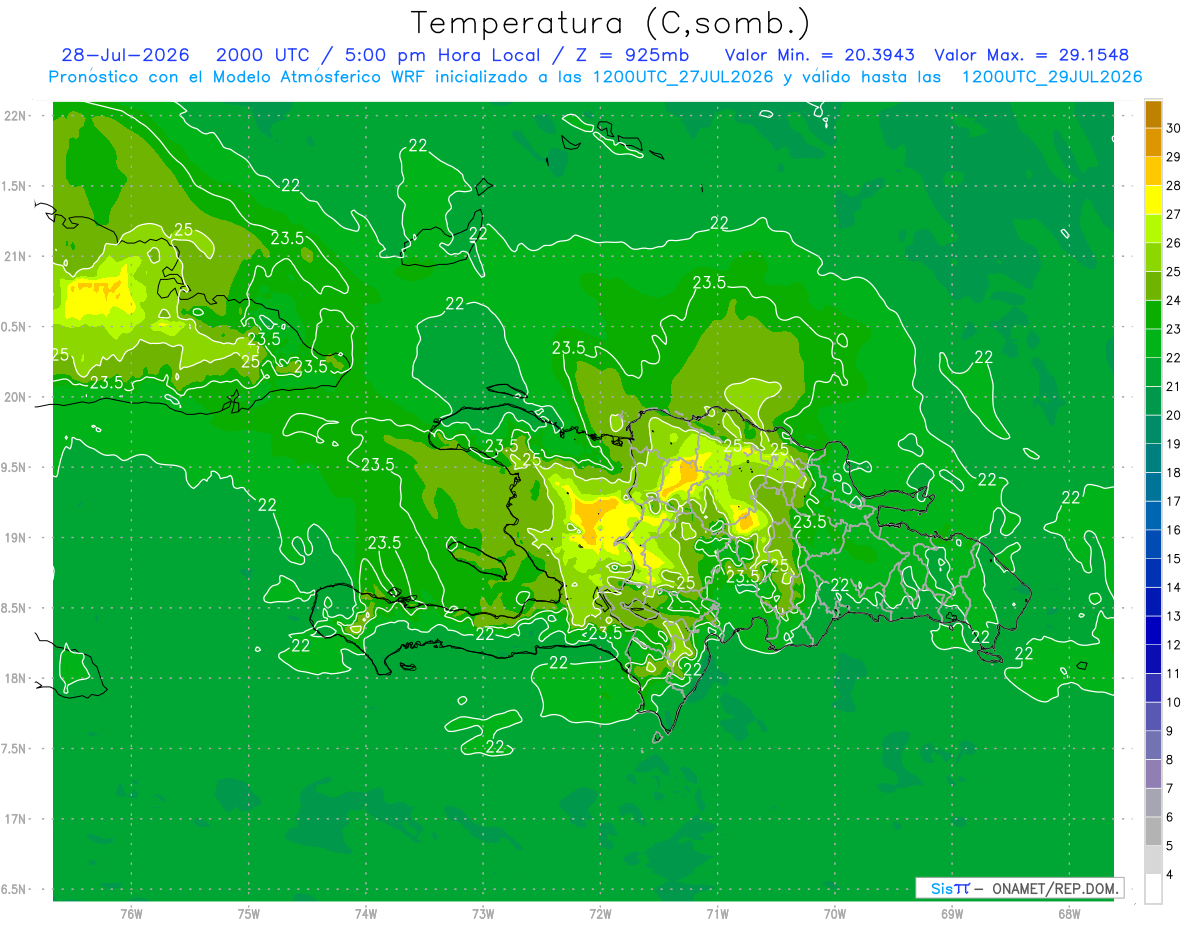Click the 20N latitude axis label
Screen dimensions: 1200x927
(15, 397)
